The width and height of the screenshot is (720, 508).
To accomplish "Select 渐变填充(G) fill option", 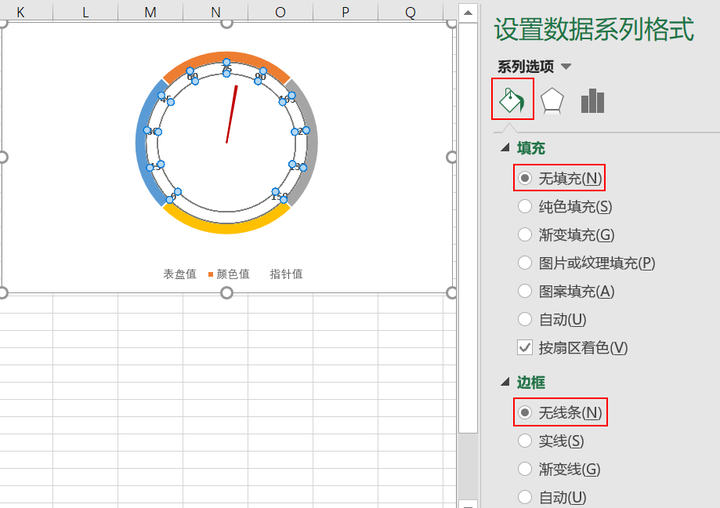I will click(x=566, y=235).
